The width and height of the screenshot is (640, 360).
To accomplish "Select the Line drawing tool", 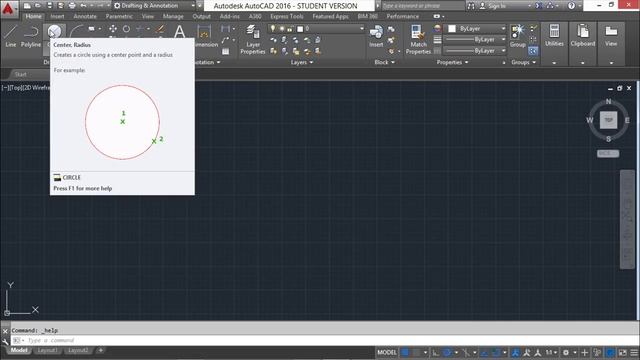I will pos(11,36).
